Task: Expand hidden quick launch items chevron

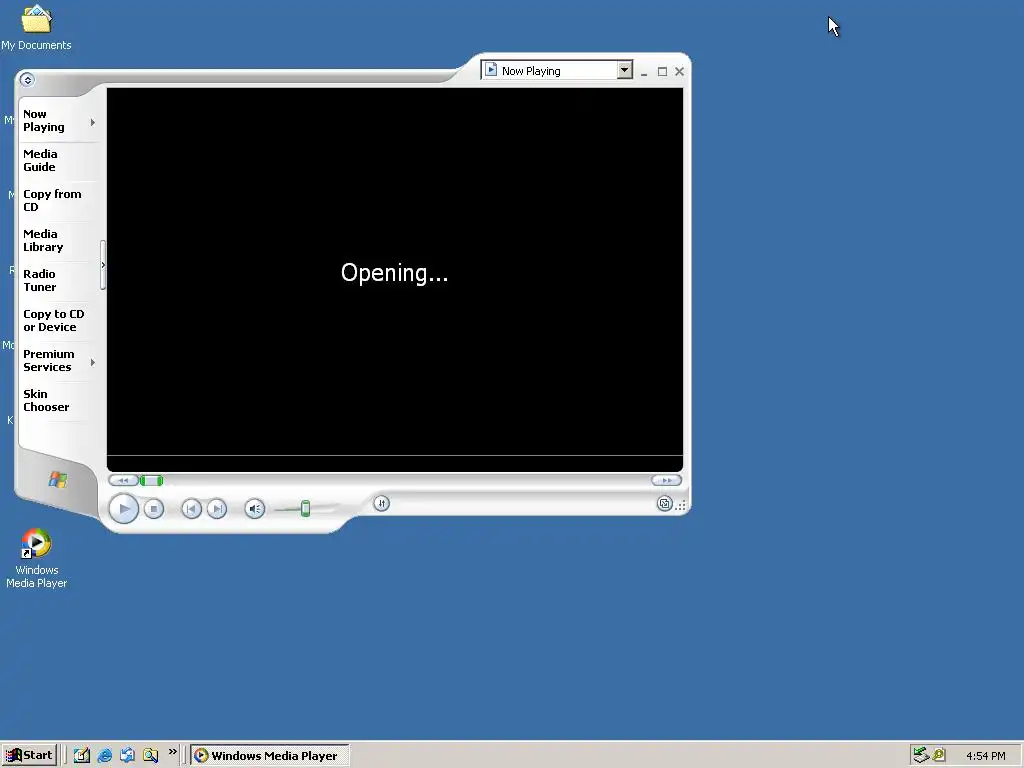Action: (x=172, y=752)
